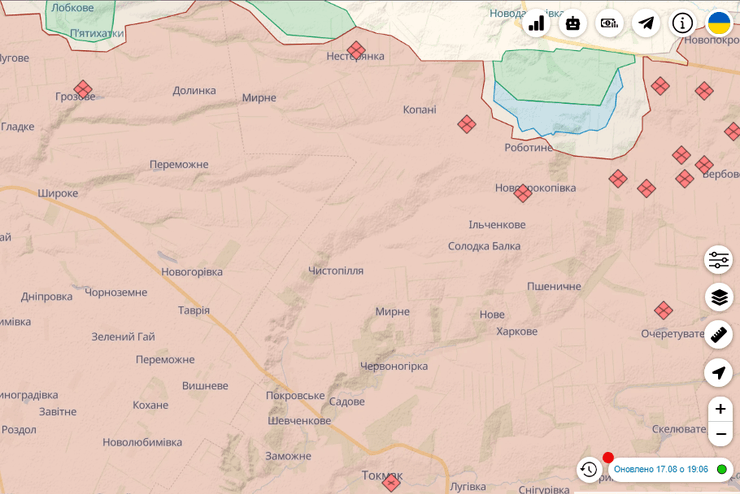This screenshot has width=740, height=494.
Task: Click the unit marker near Грозове
Action: pos(83,89)
